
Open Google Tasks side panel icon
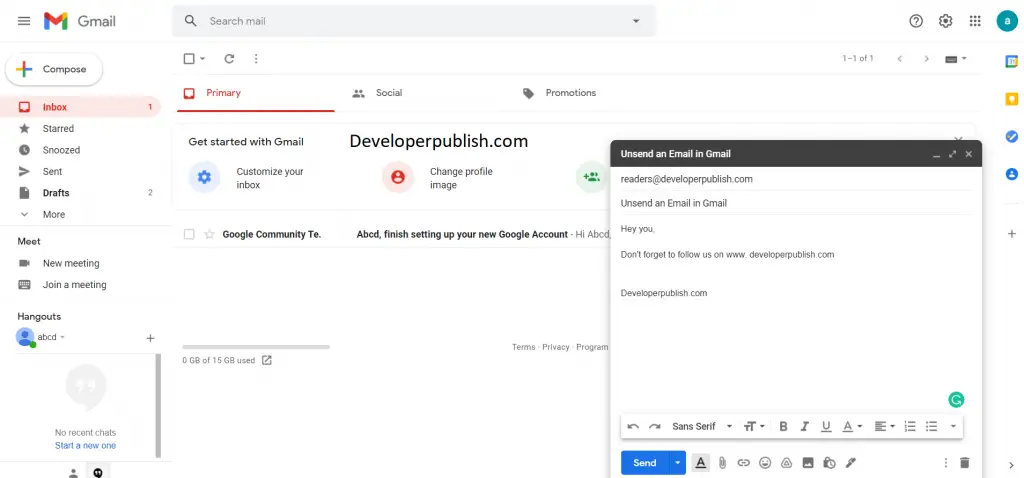pos(1011,136)
